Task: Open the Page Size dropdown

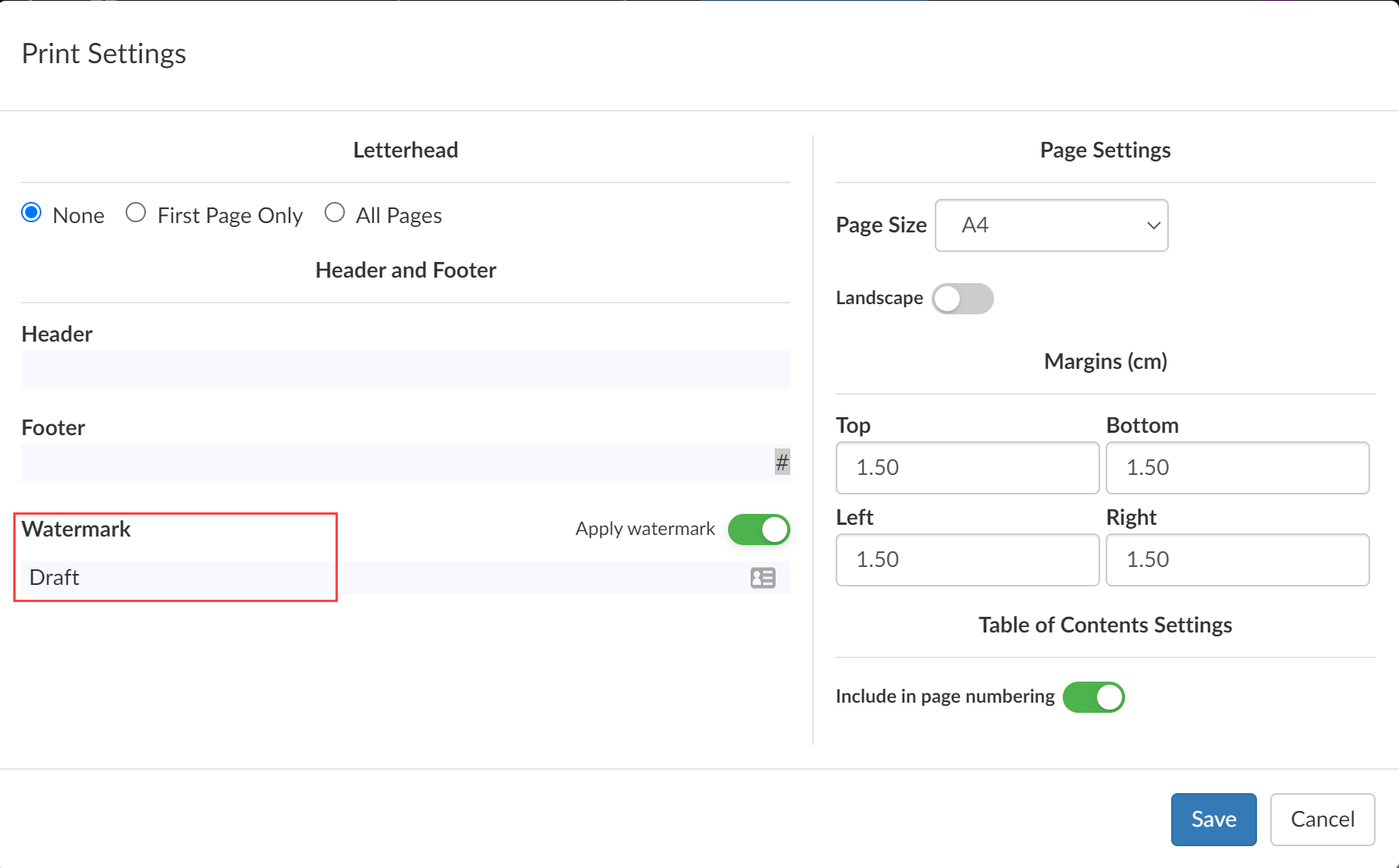Action: (1050, 225)
